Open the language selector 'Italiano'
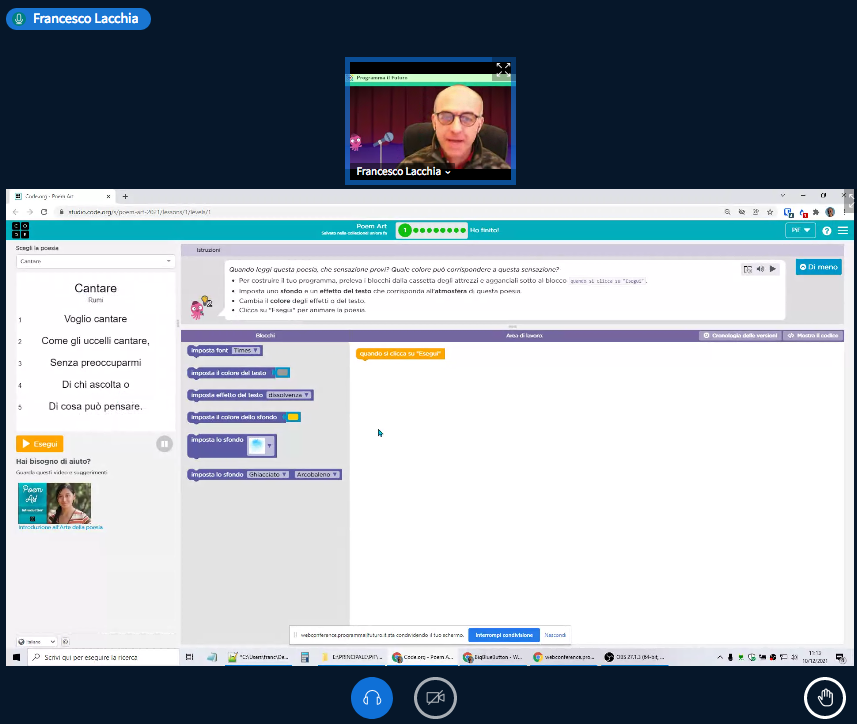This screenshot has width=857, height=724. tap(37, 641)
